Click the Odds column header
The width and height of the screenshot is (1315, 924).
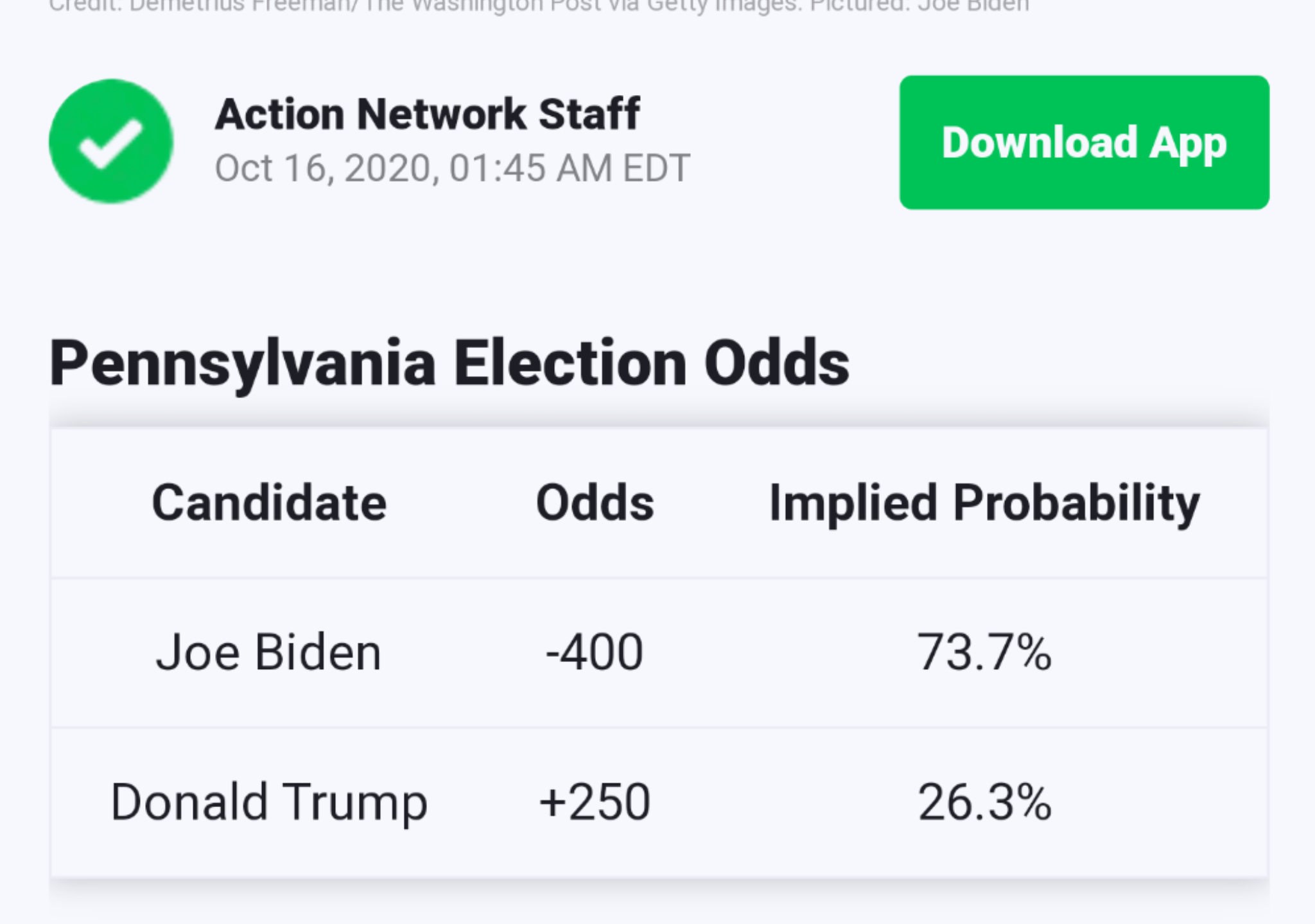[x=595, y=503]
